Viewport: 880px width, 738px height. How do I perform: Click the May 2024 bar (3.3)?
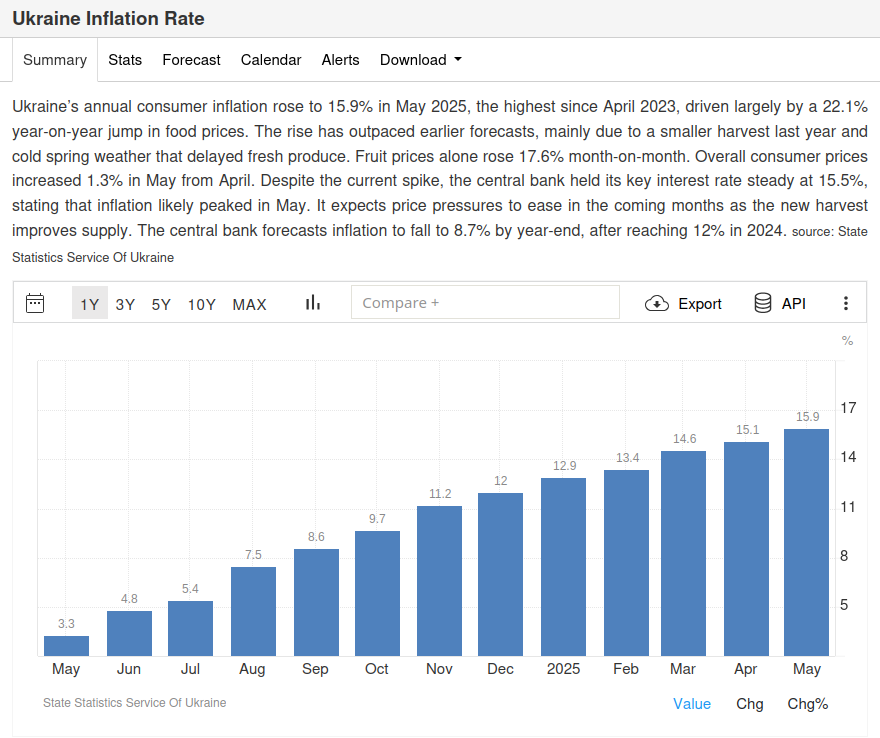point(66,646)
